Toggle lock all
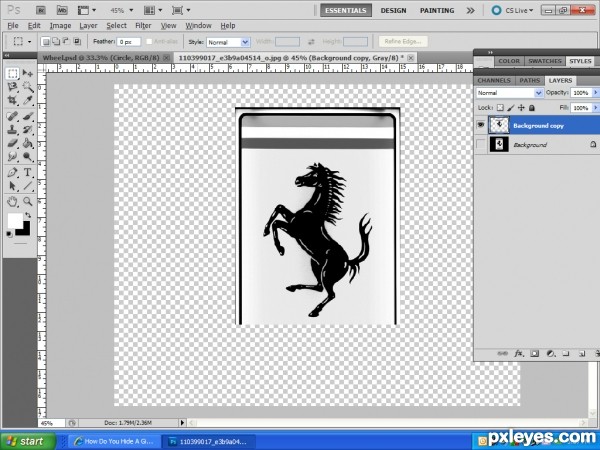 532,108
